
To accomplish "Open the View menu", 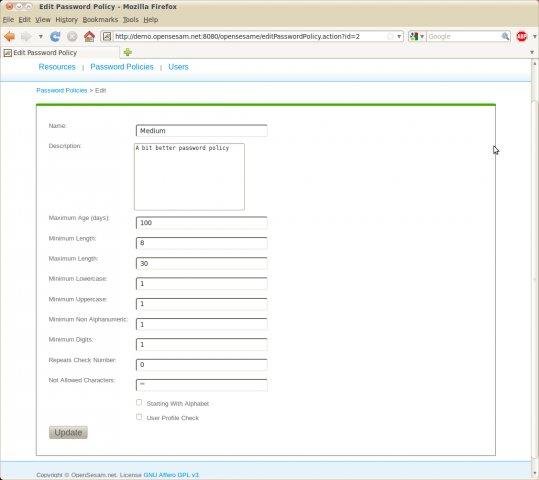I will pos(43,20).
